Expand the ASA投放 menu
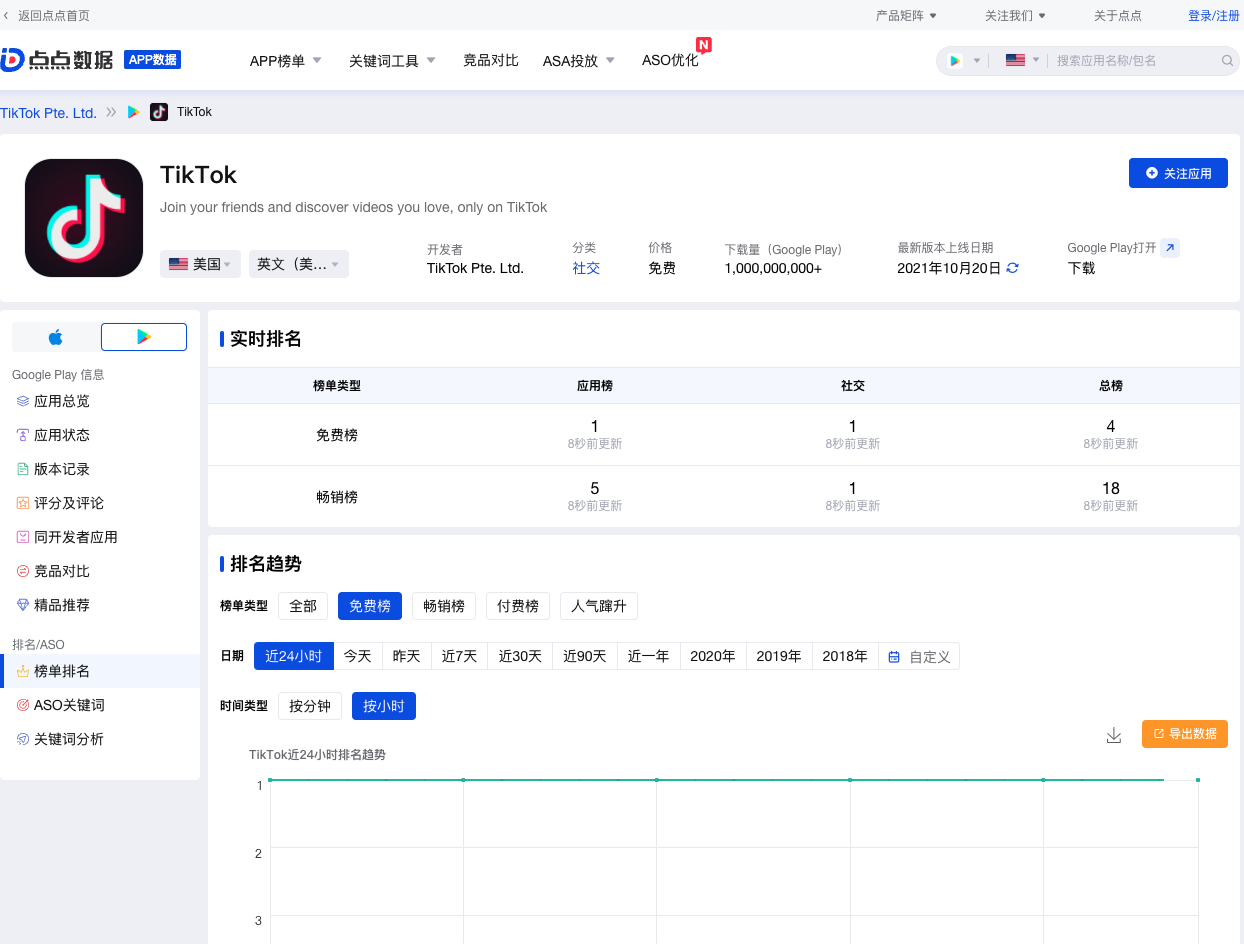Screen dimensions: 1244x944 579,61
